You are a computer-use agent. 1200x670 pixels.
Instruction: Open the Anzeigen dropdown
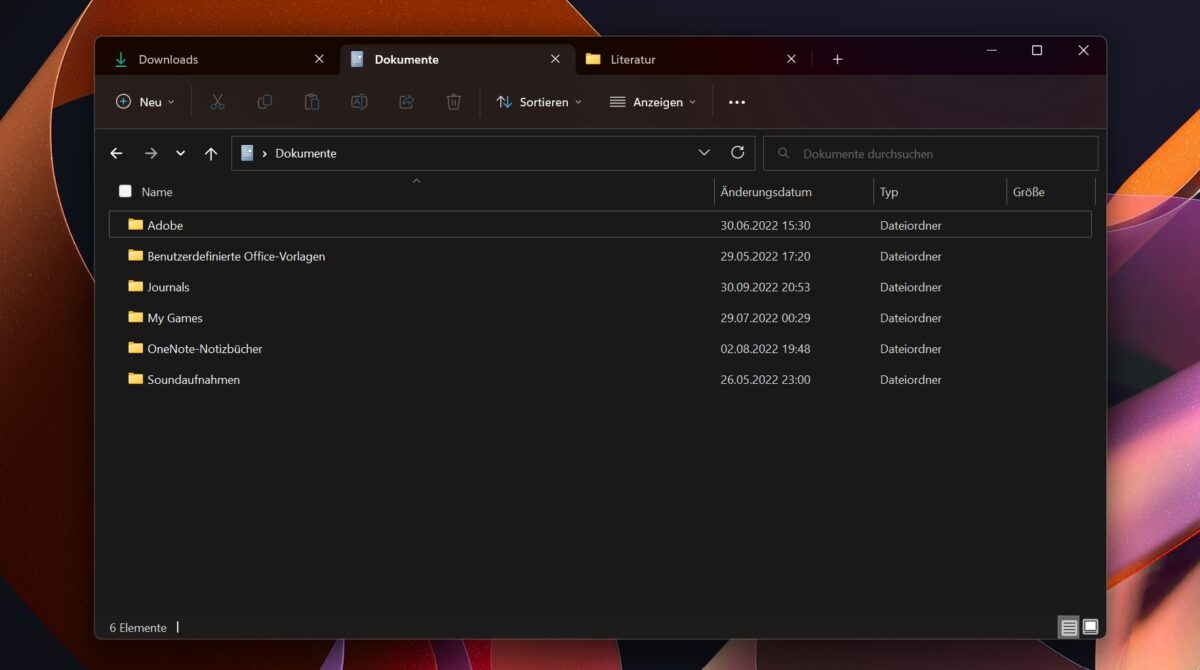point(652,101)
